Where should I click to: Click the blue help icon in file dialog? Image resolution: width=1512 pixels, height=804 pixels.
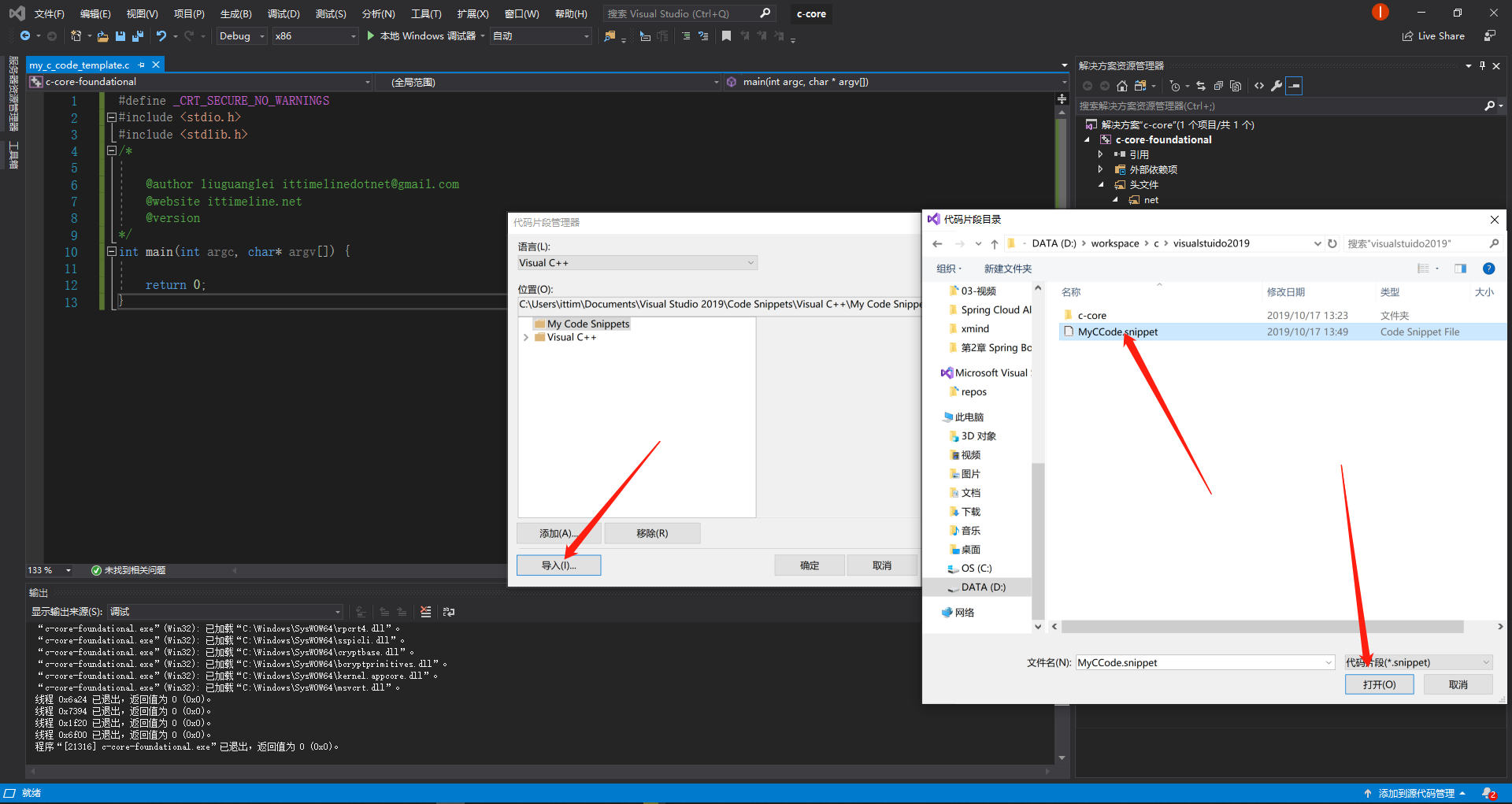click(1488, 269)
